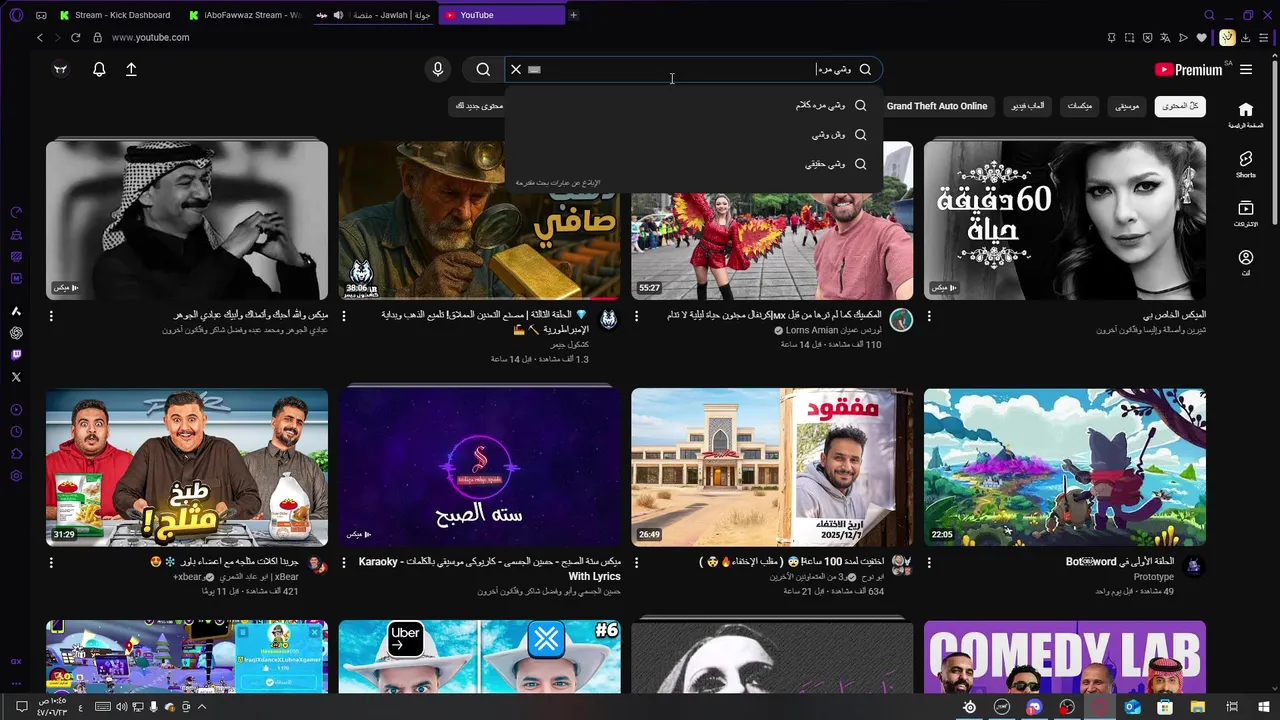Open options menu for 'المكسيك' carnival video
The image size is (1280, 720).
(x=636, y=316)
